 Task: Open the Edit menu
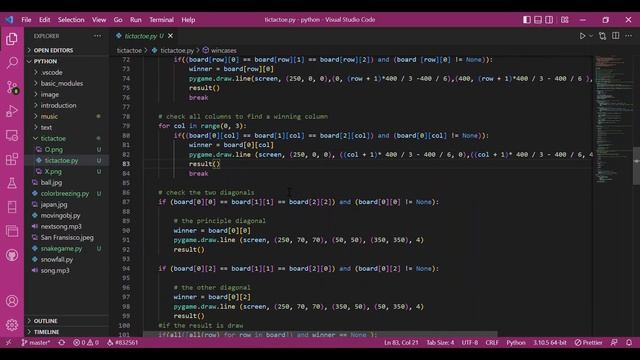click(44, 20)
